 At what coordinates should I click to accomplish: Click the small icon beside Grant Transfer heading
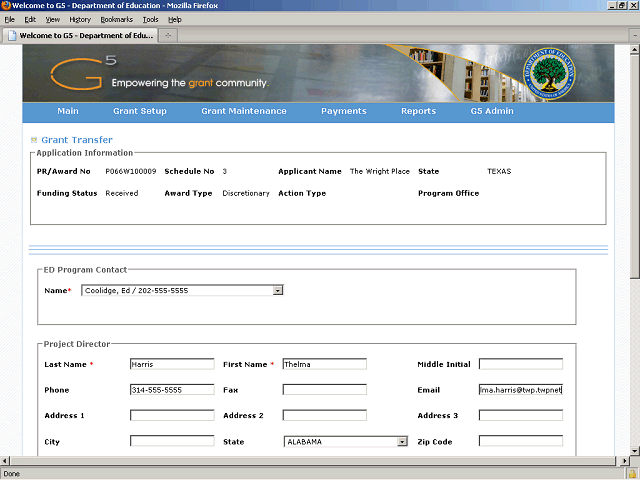pyautogui.click(x=34, y=140)
